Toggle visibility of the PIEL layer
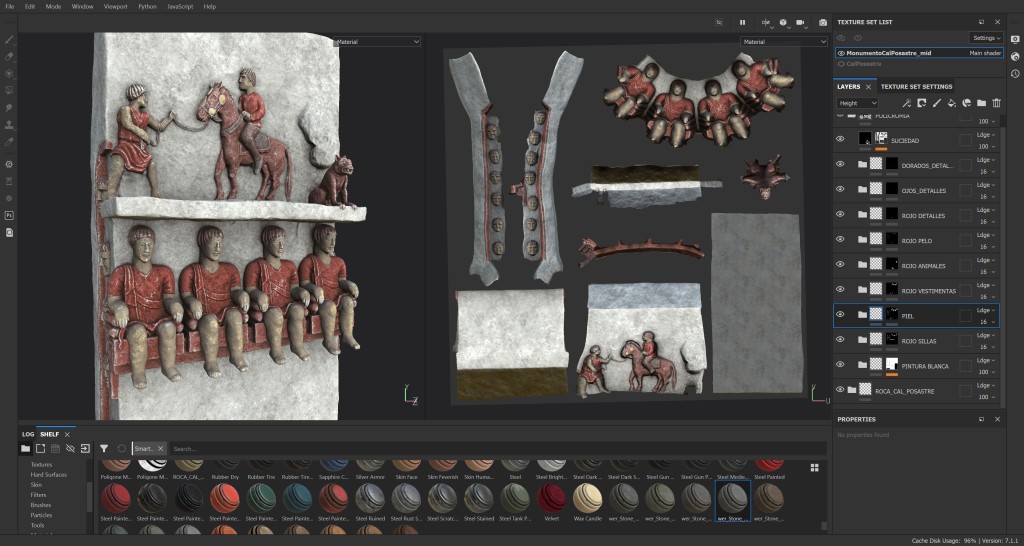 pyautogui.click(x=840, y=315)
